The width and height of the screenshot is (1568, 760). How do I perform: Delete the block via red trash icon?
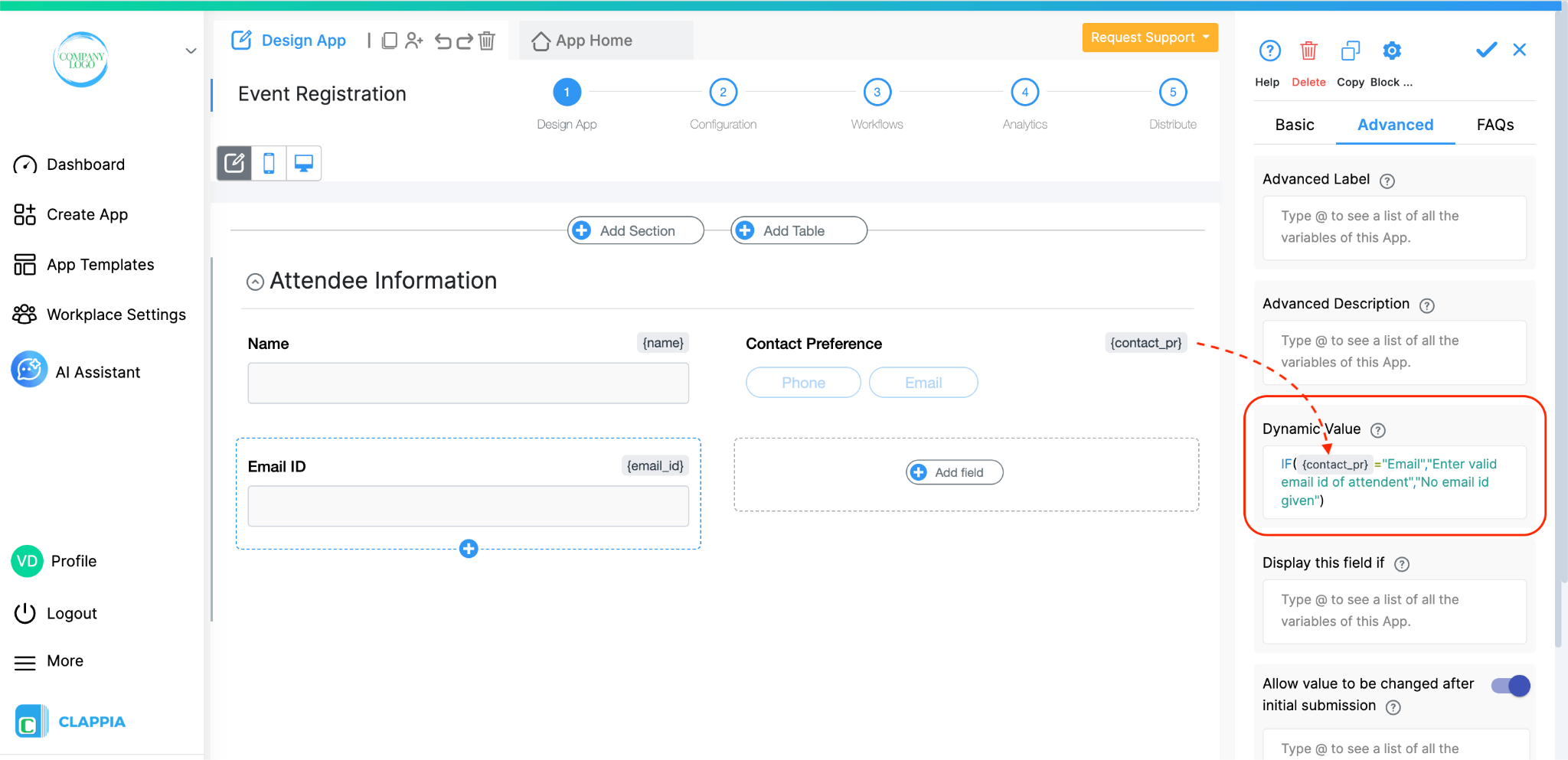(x=1308, y=51)
